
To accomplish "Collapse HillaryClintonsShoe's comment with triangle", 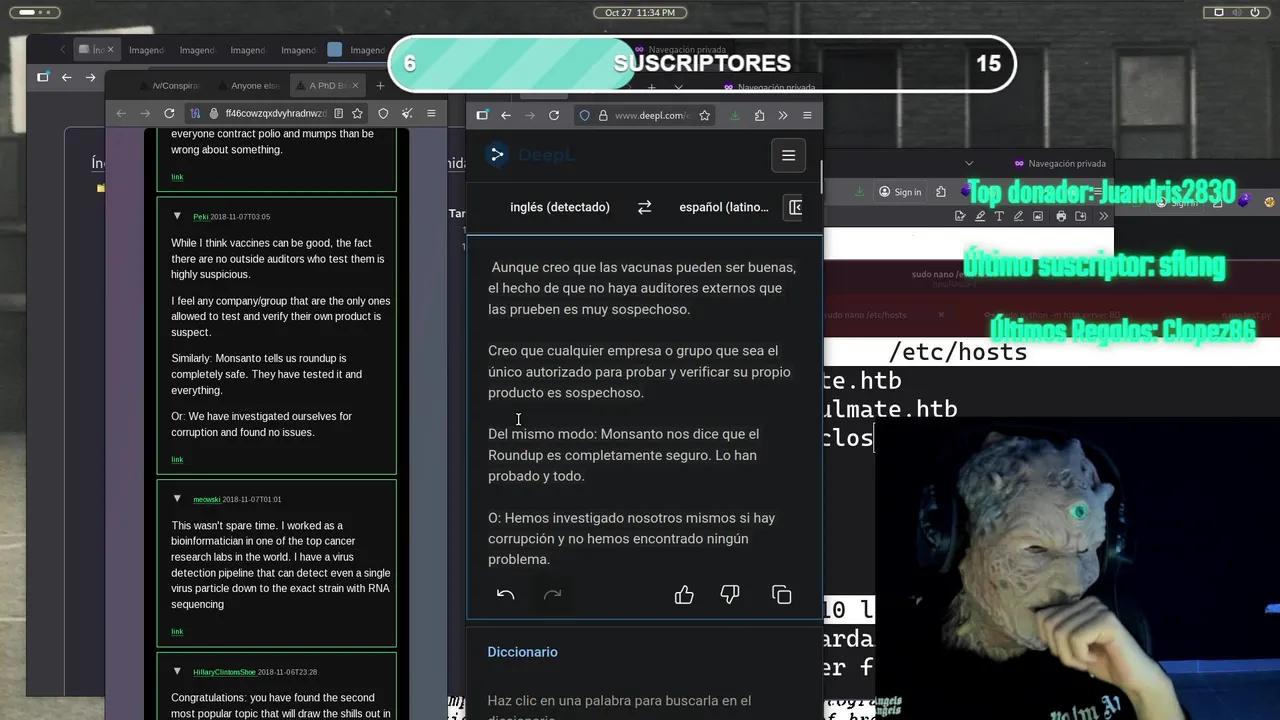I will (x=177, y=671).
